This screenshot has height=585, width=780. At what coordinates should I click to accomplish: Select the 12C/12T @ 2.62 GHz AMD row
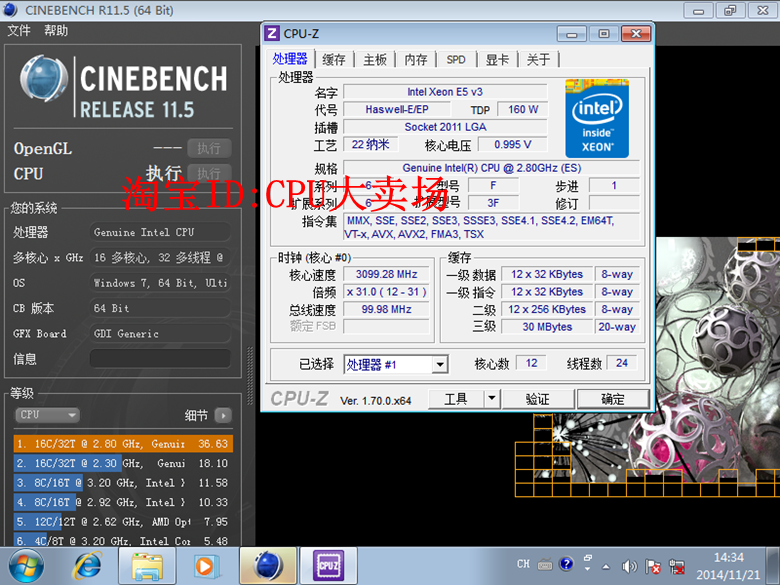123,522
